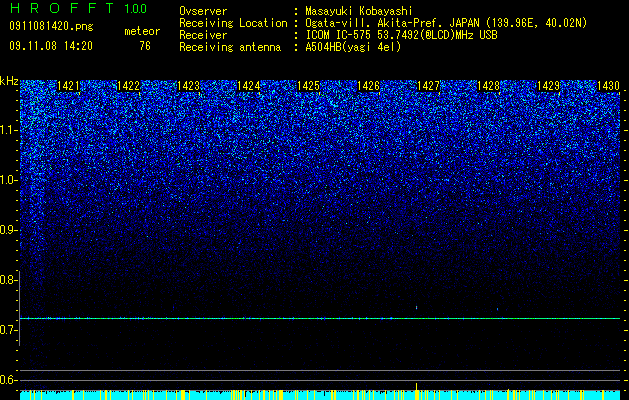The image size is (629, 400).
Task: Click the meteor count value 76
Action: pyautogui.click(x=145, y=46)
